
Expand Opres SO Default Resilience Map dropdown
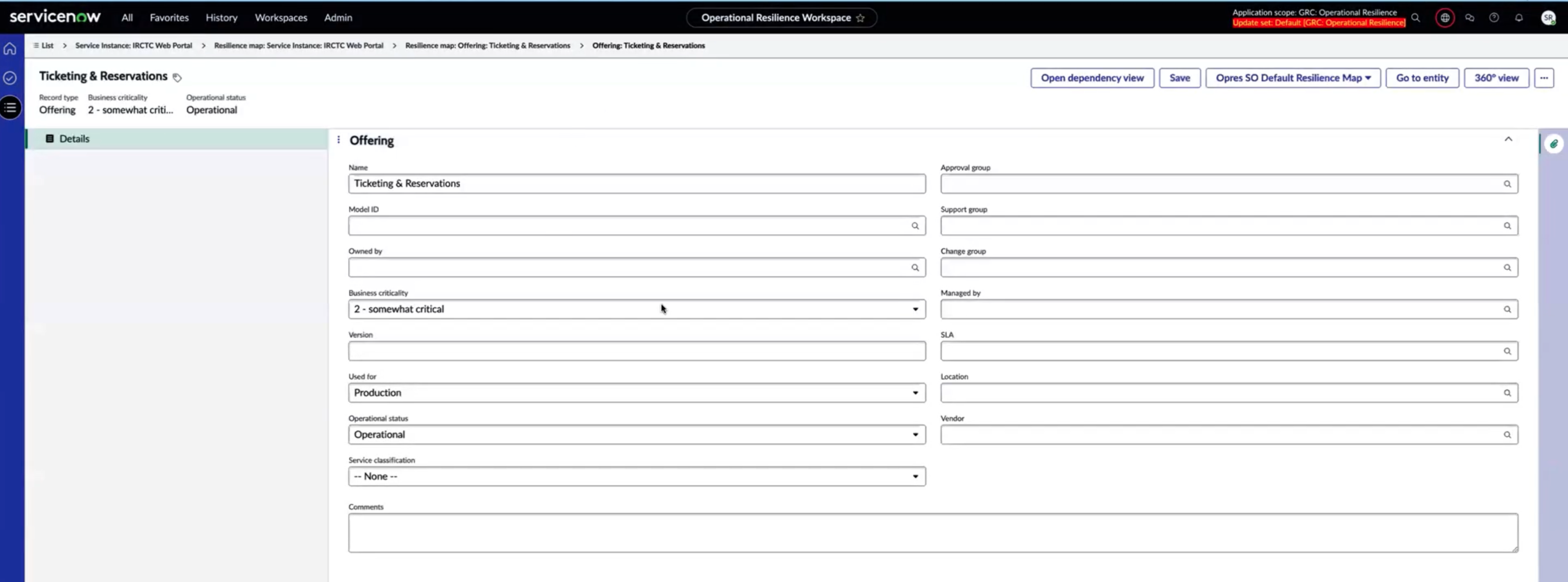(1293, 78)
